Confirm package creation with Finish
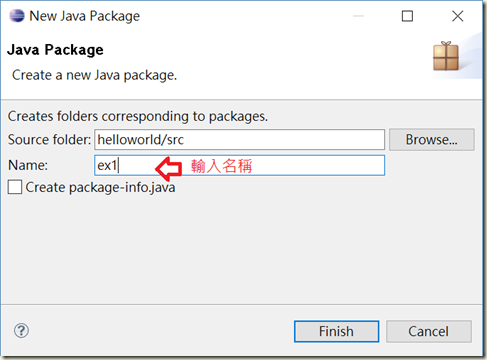Image resolution: width=487 pixels, height=360 pixels. click(336, 331)
